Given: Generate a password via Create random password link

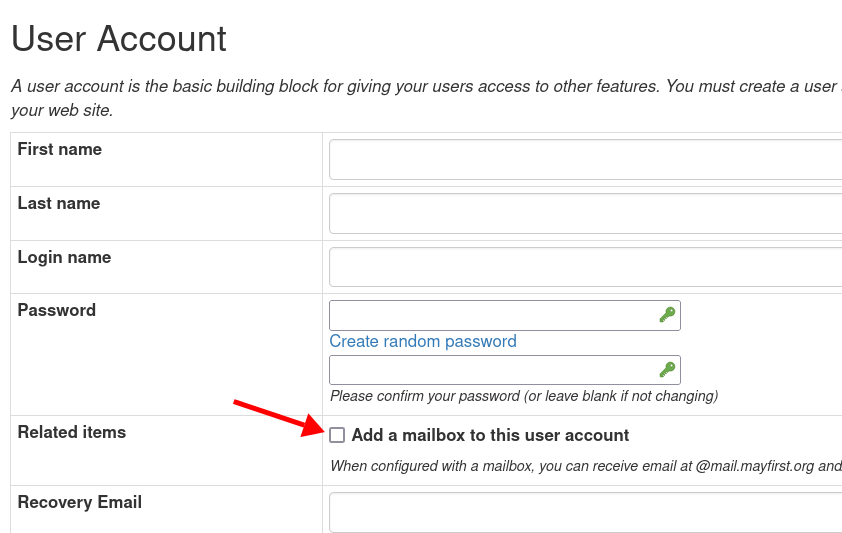Looking at the screenshot, I should 423,341.
